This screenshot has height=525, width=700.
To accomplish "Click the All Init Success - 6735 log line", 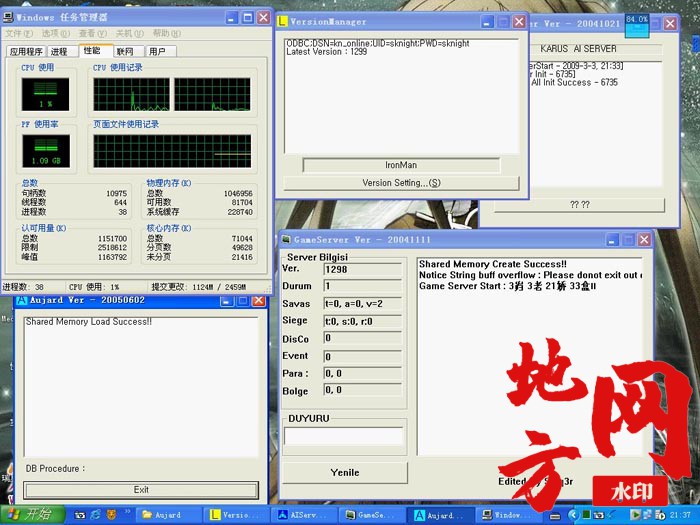I will pos(574,83).
